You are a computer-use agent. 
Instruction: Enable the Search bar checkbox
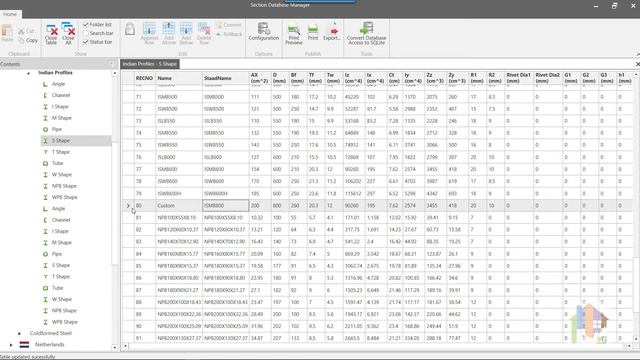point(86,33)
